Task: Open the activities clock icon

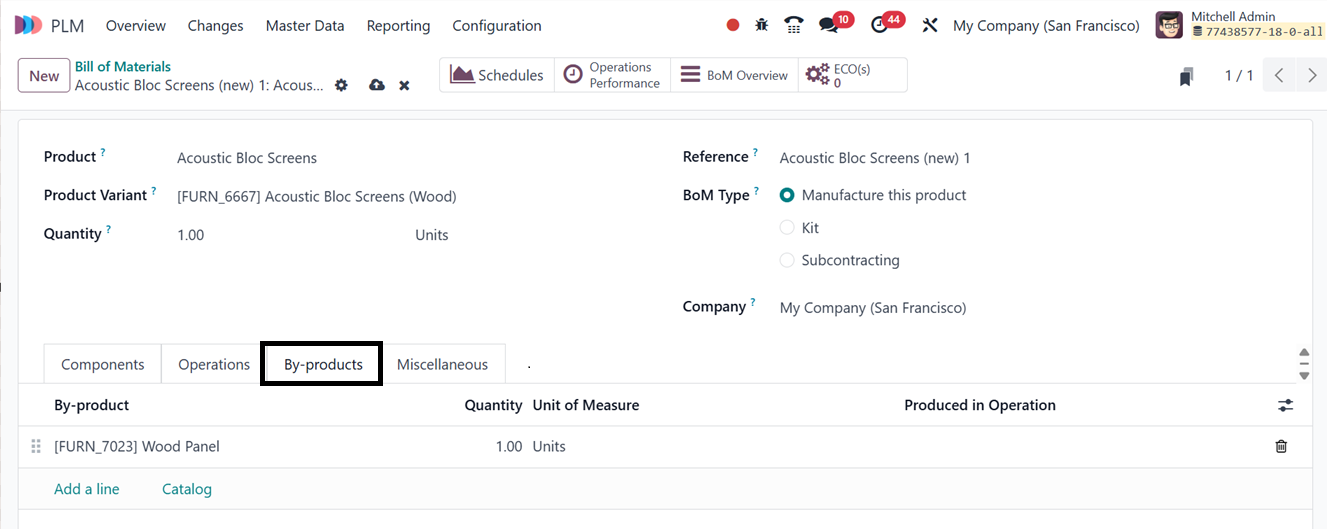Action: tap(880, 25)
